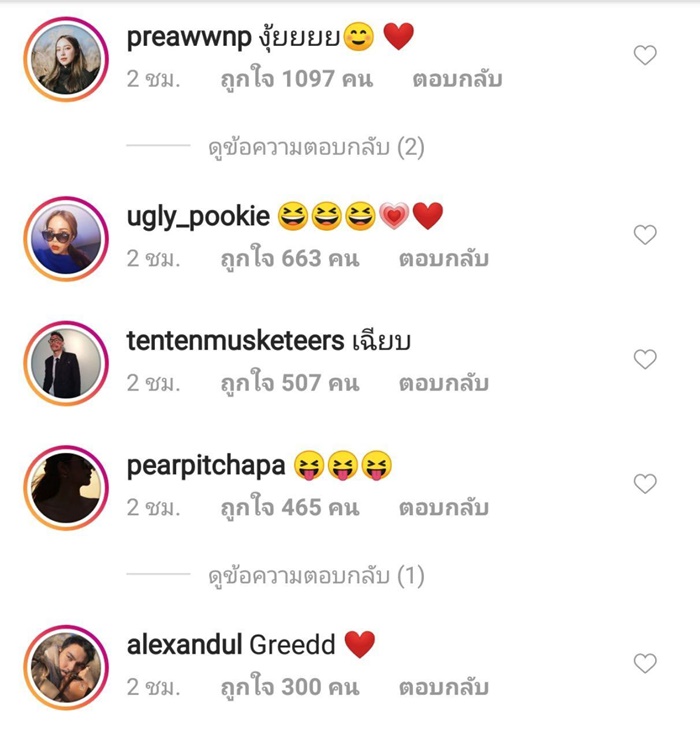
Task: Open ugly_pookie's story avatar
Action: tap(66, 239)
